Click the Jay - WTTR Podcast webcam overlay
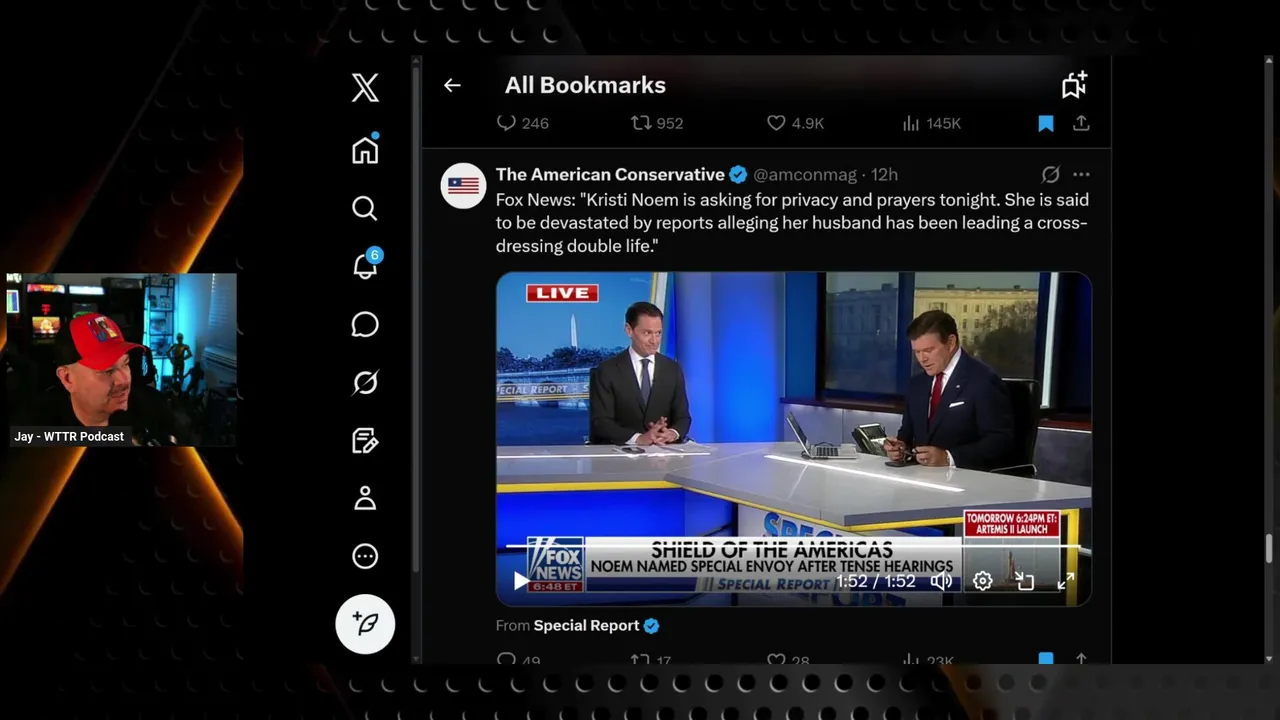 tap(122, 360)
